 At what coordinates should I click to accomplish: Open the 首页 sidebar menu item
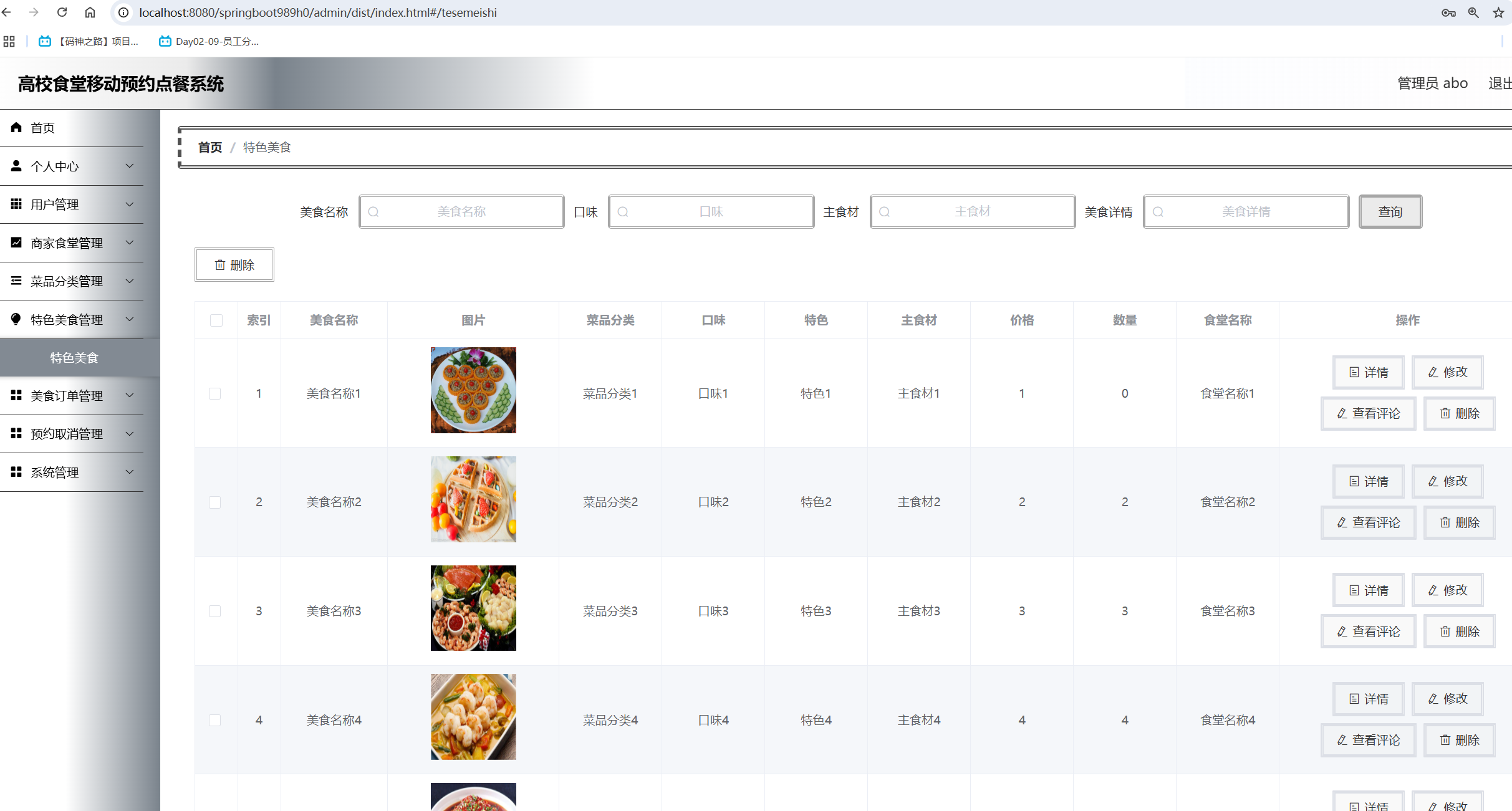tap(72, 128)
